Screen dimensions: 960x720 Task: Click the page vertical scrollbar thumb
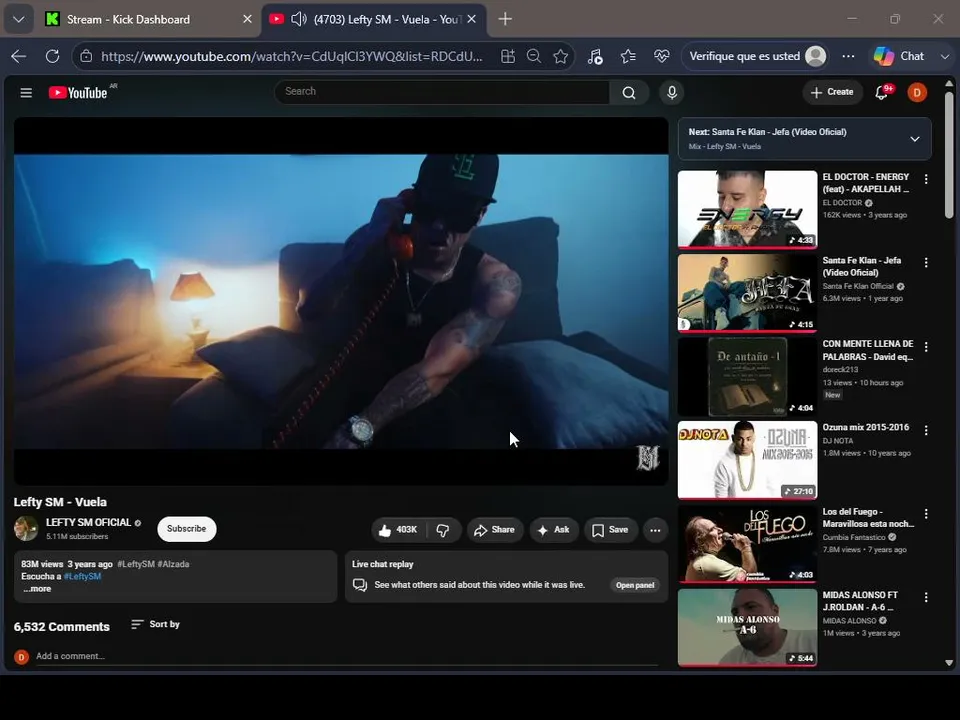pos(948,155)
